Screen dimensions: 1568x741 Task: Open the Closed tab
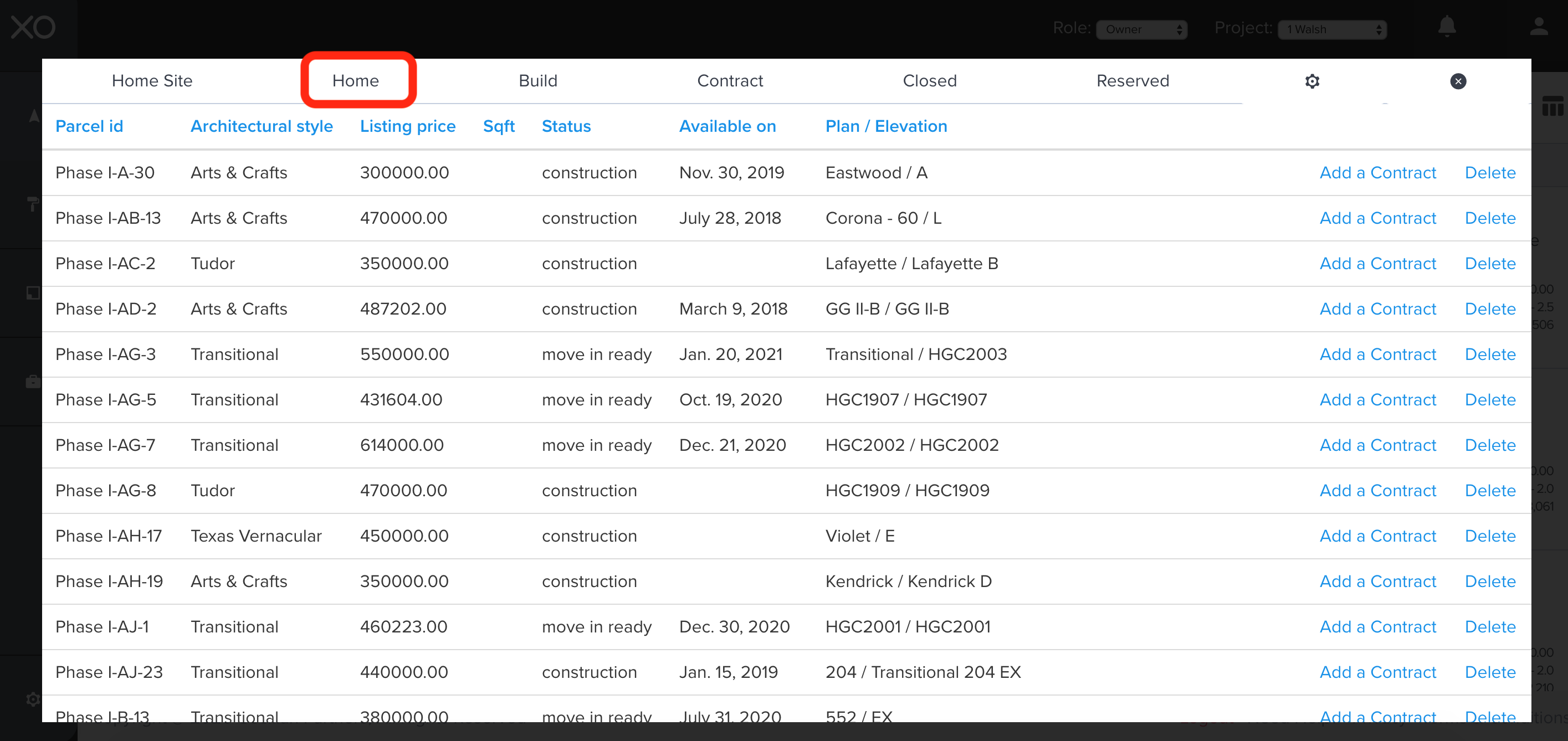pos(929,81)
